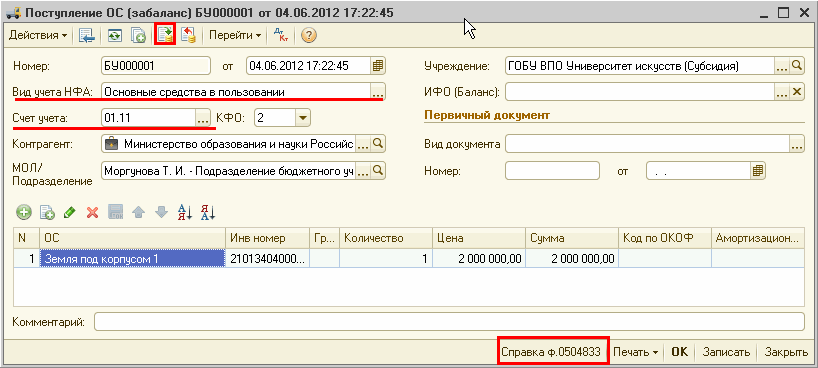This screenshot has width=818, height=368.
Task: Click the magnifier icon next to Контрагент field
Action: pyautogui.click(x=378, y=144)
